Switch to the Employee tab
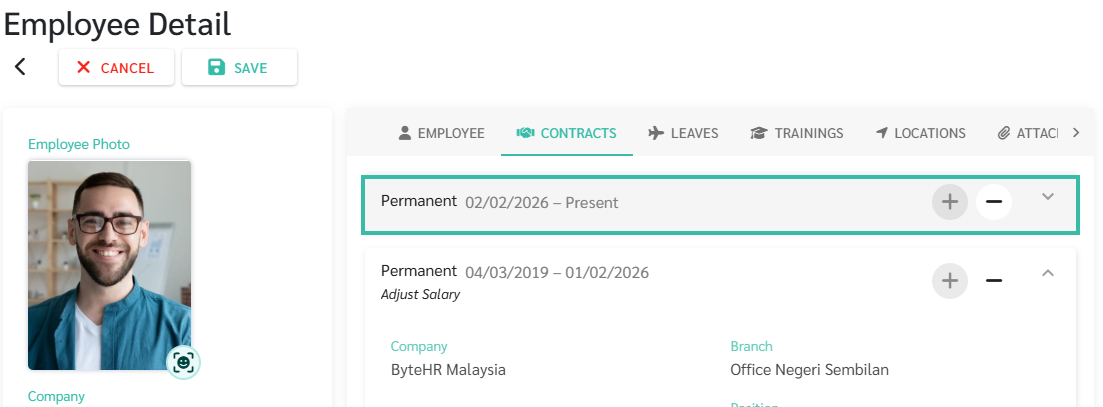 point(441,133)
